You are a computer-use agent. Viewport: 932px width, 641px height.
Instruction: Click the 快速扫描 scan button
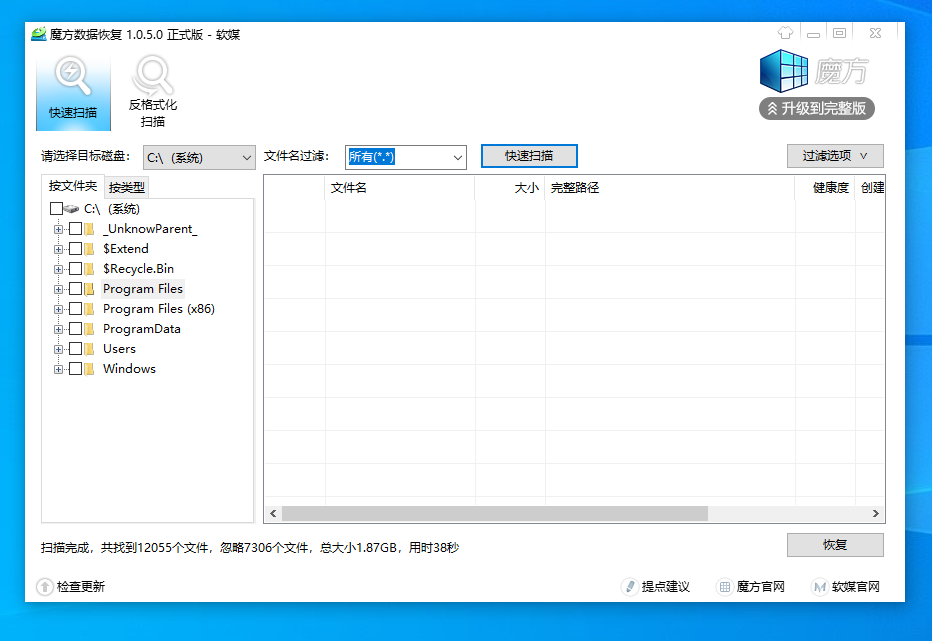[529, 156]
